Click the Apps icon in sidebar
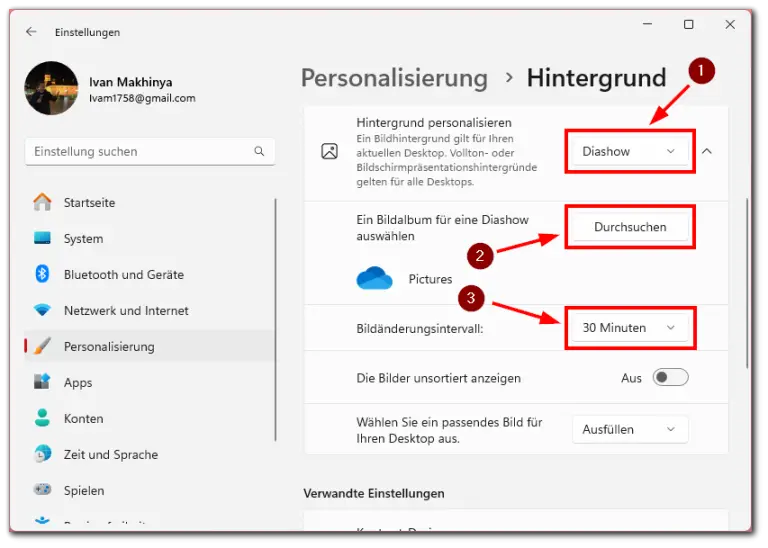Image resolution: width=768 pixels, height=548 pixels. (42, 383)
